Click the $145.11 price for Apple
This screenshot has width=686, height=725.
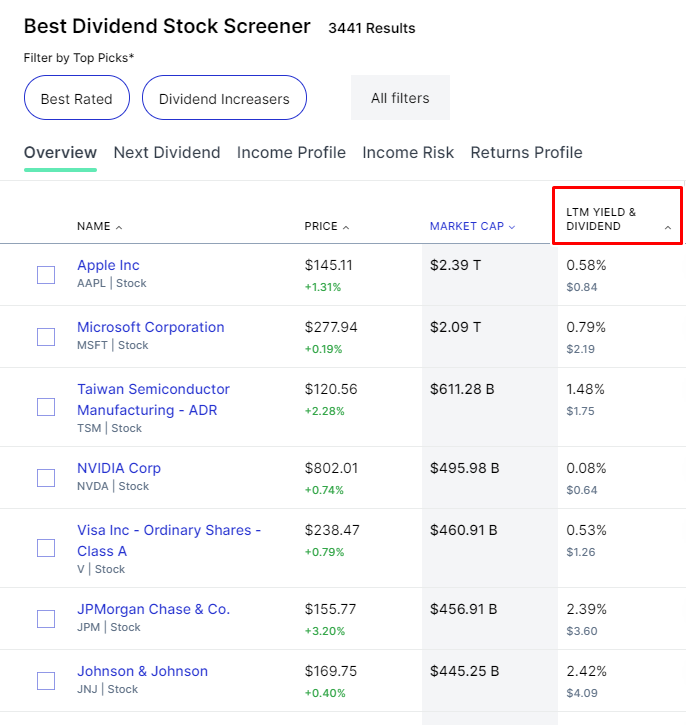coord(329,265)
